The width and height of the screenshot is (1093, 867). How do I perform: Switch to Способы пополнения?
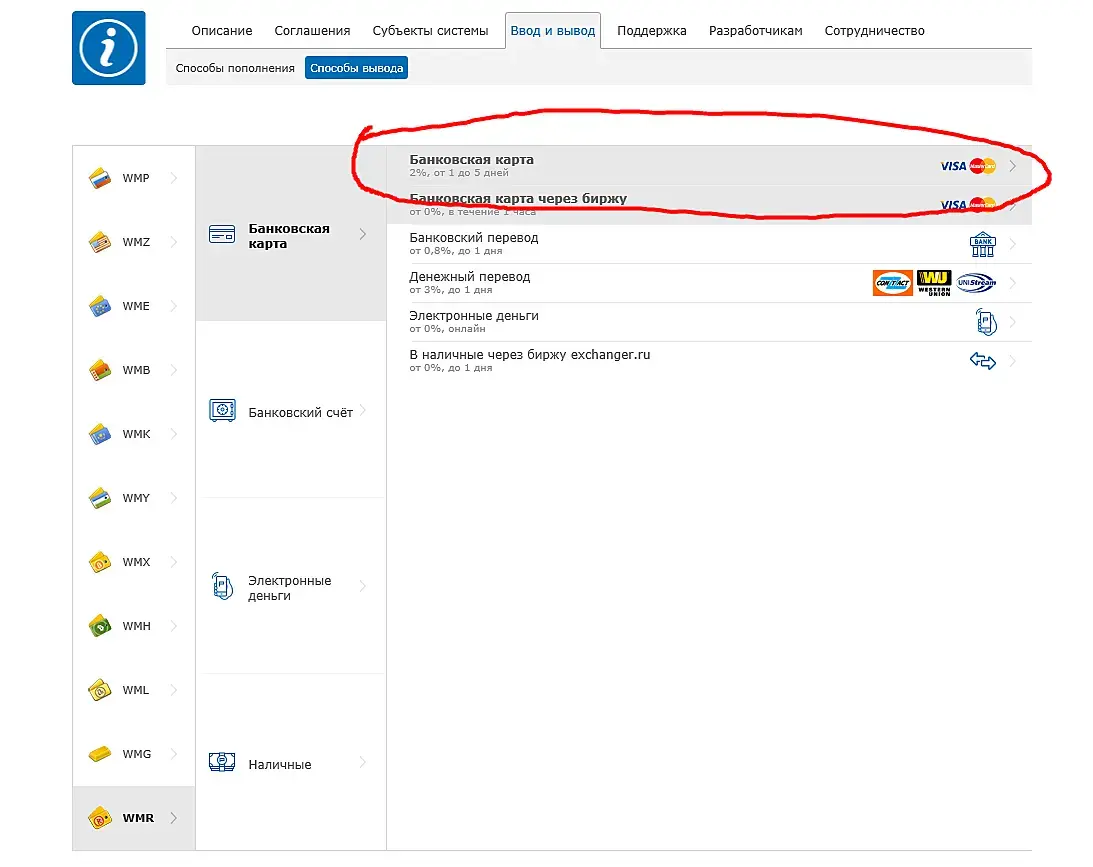[235, 68]
